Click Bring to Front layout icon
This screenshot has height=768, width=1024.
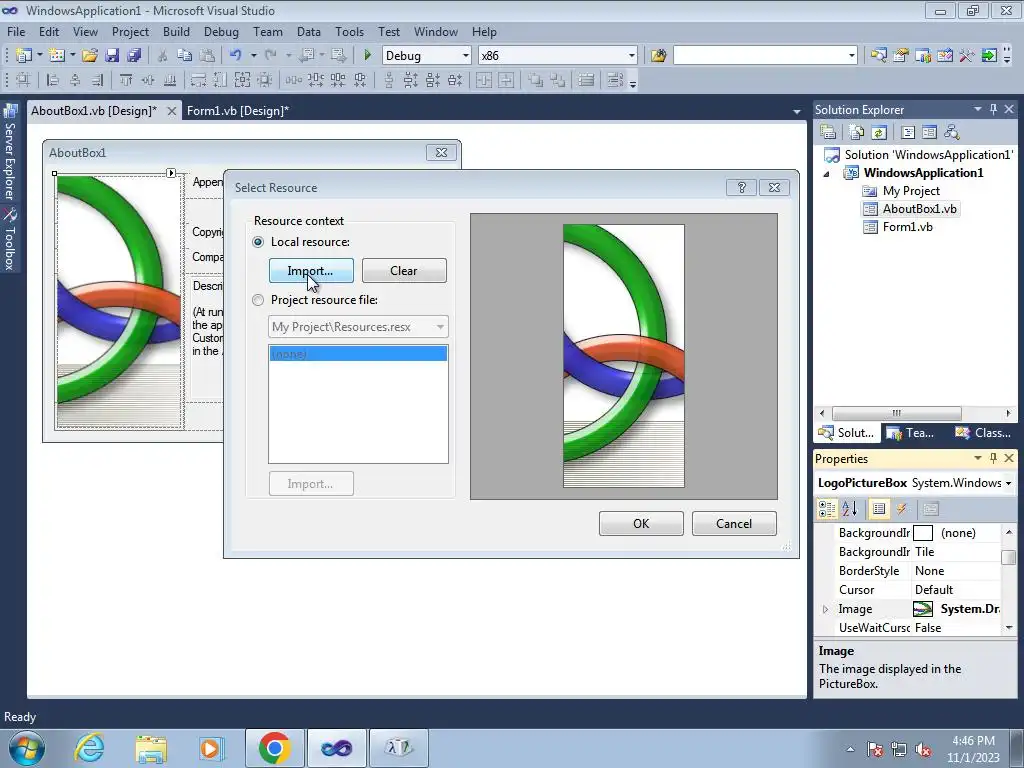point(536,80)
